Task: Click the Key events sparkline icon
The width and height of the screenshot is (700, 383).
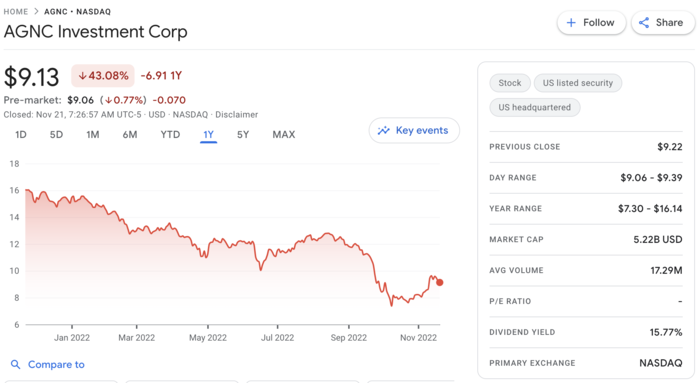Action: (x=383, y=130)
